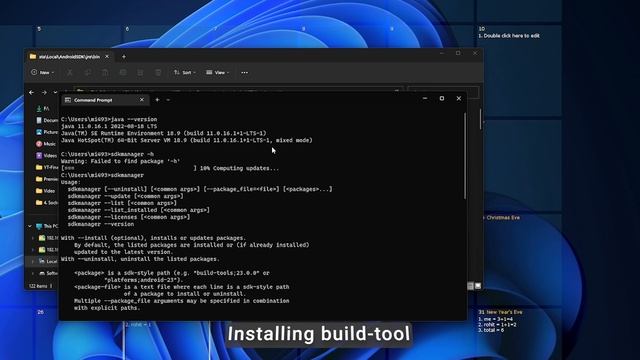The image size is (640, 360).
Task: Open the YT-Fina folder in sidebar
Action: [x=47, y=167]
